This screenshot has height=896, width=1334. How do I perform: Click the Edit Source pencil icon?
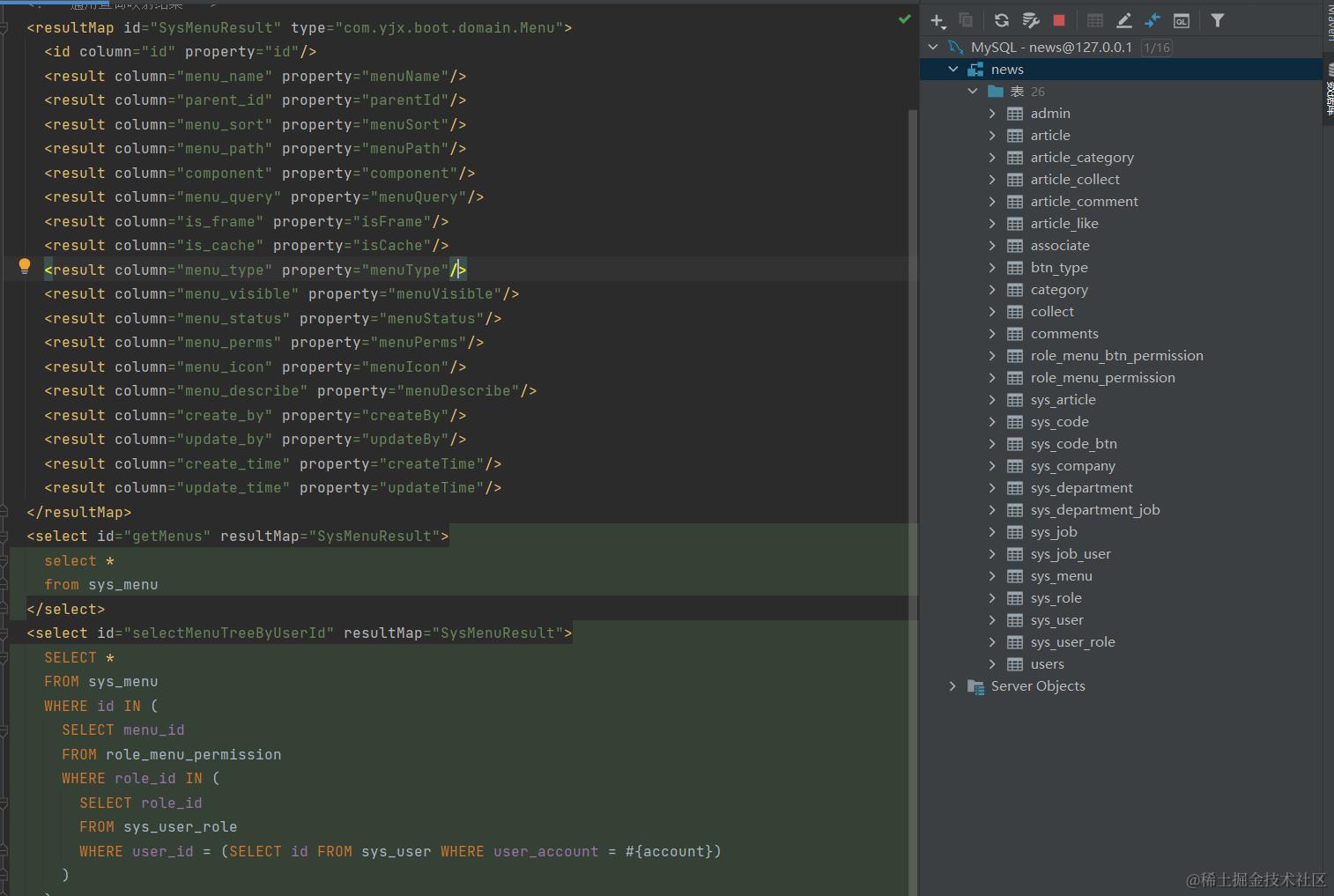[1124, 20]
